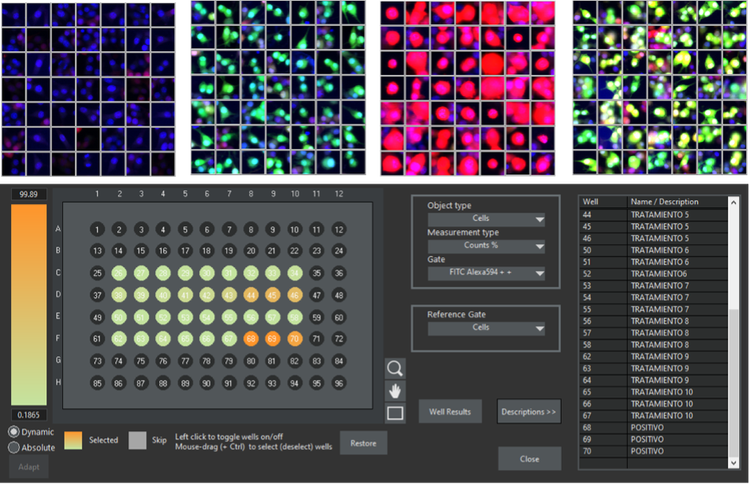Enable Dynamic color scaling

(x=14, y=431)
